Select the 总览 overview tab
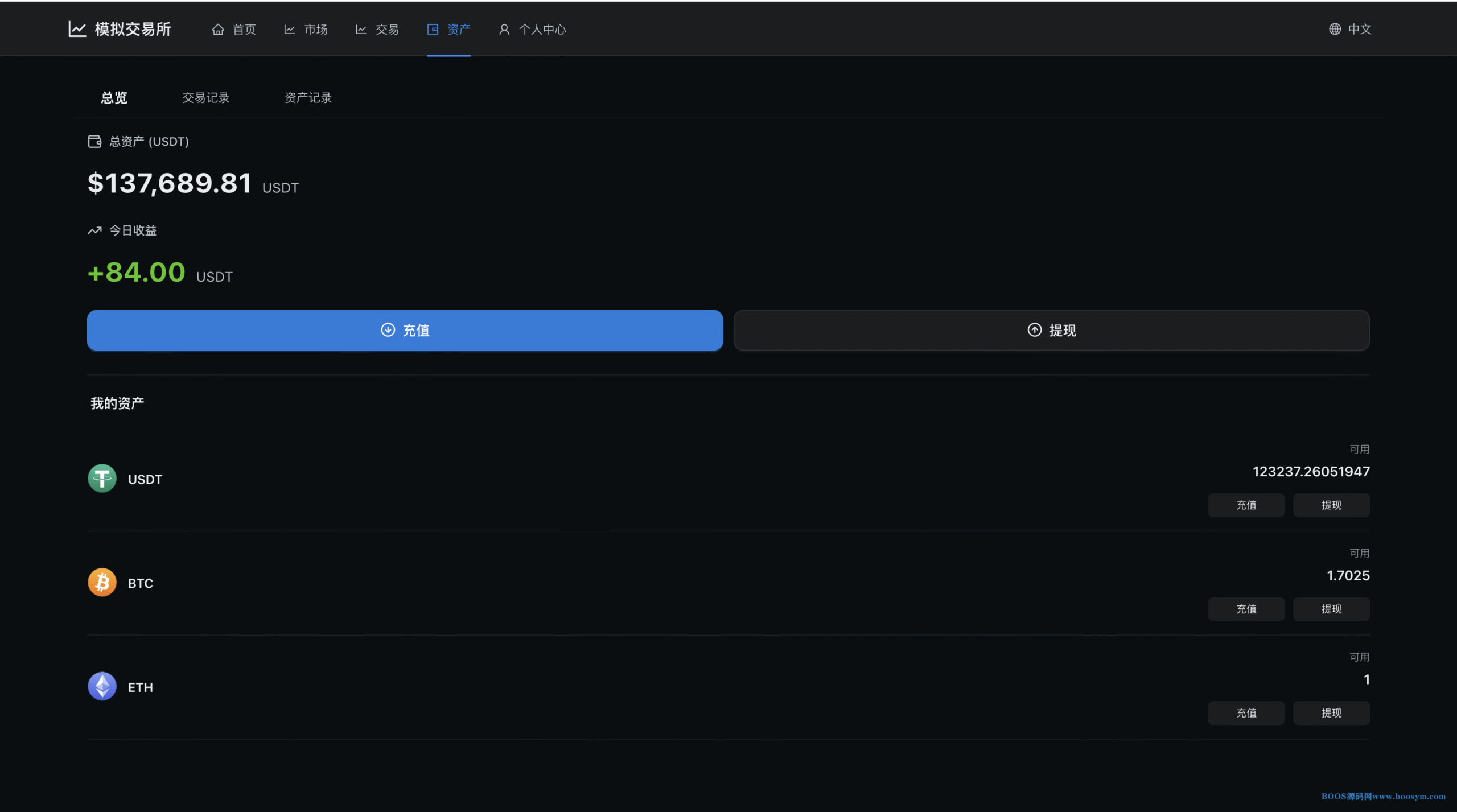This screenshot has height=812, width=1457. tap(114, 98)
